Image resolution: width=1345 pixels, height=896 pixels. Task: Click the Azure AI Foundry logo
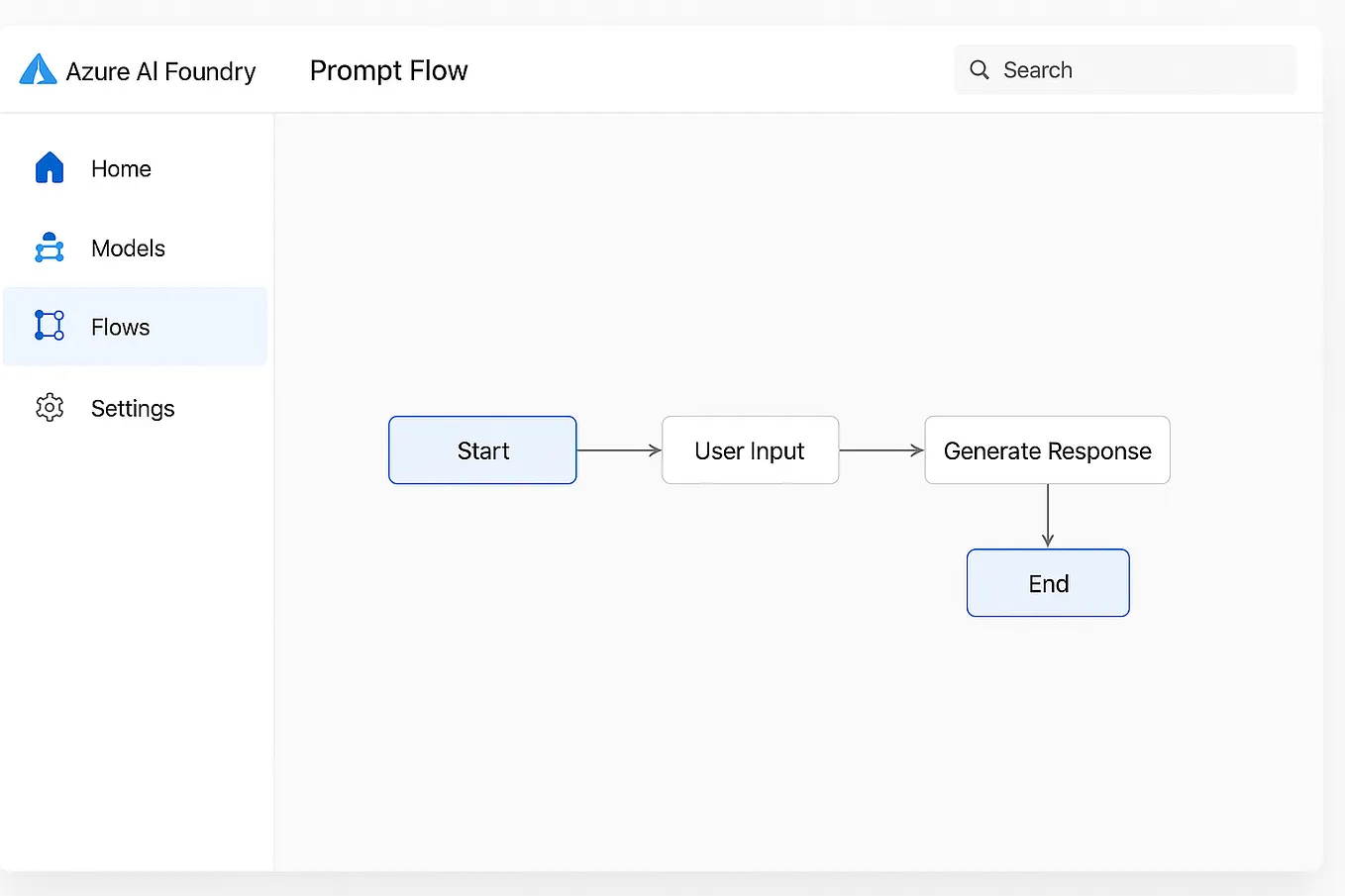coord(38,69)
